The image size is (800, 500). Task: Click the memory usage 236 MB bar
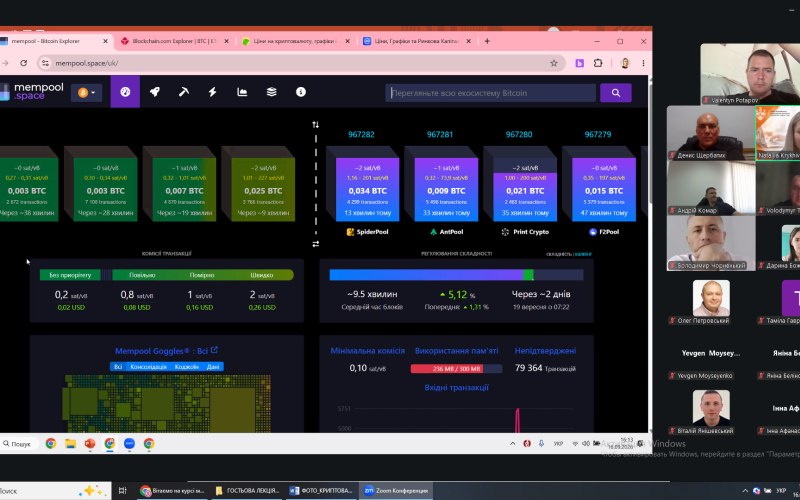pyautogui.click(x=456, y=368)
